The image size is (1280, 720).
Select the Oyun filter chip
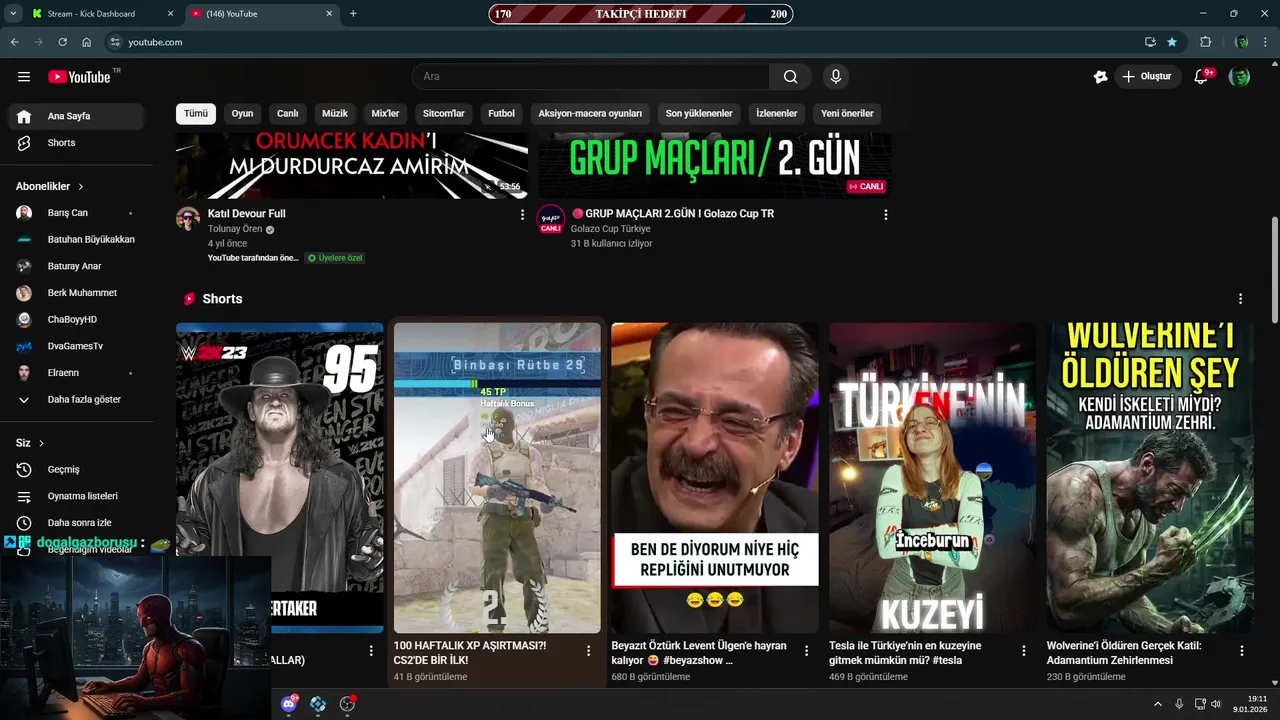pyautogui.click(x=242, y=114)
